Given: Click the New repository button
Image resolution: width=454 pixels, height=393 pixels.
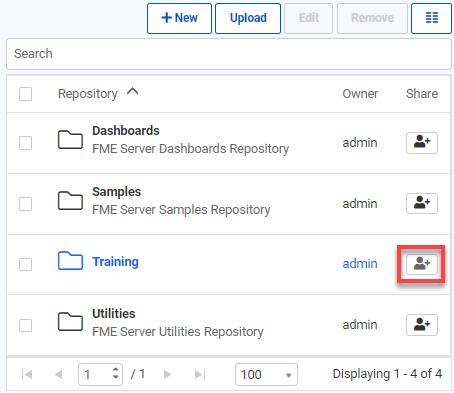Looking at the screenshot, I should tap(179, 18).
